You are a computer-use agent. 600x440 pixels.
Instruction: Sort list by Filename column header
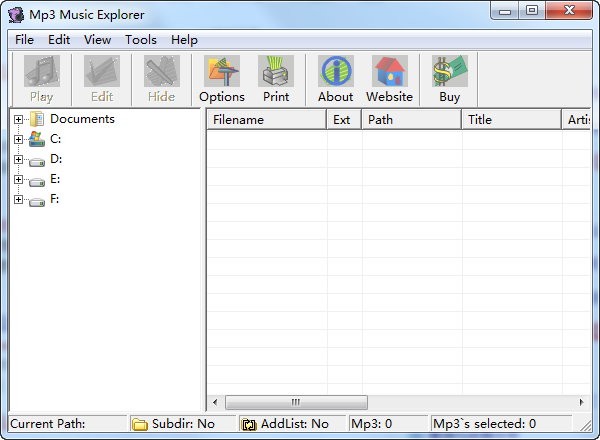266,120
